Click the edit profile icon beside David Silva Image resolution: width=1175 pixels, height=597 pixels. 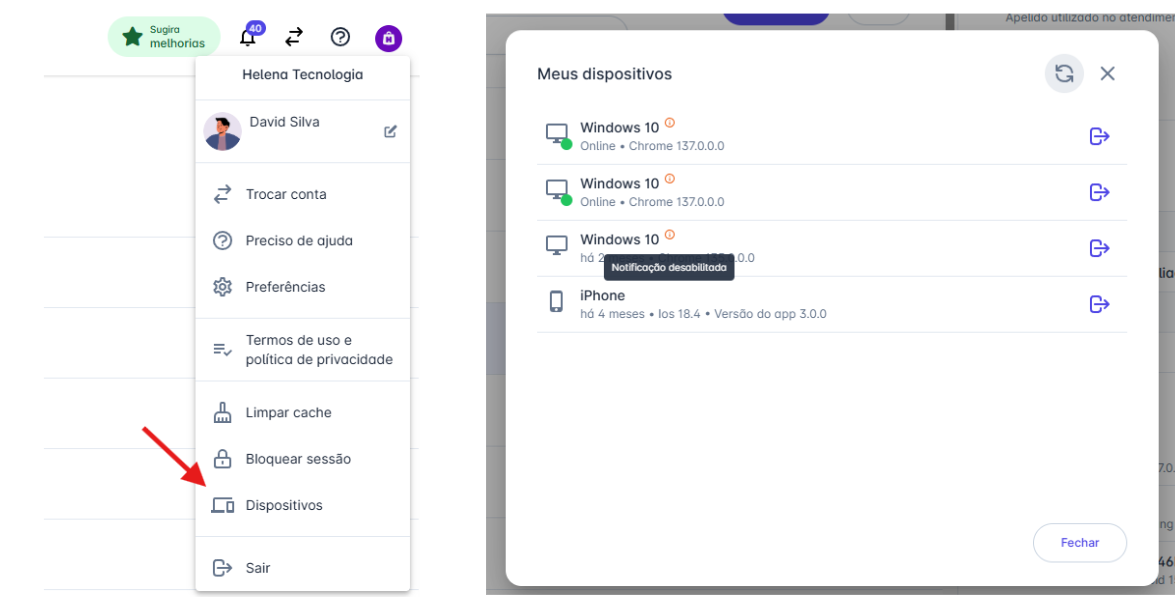click(x=390, y=131)
